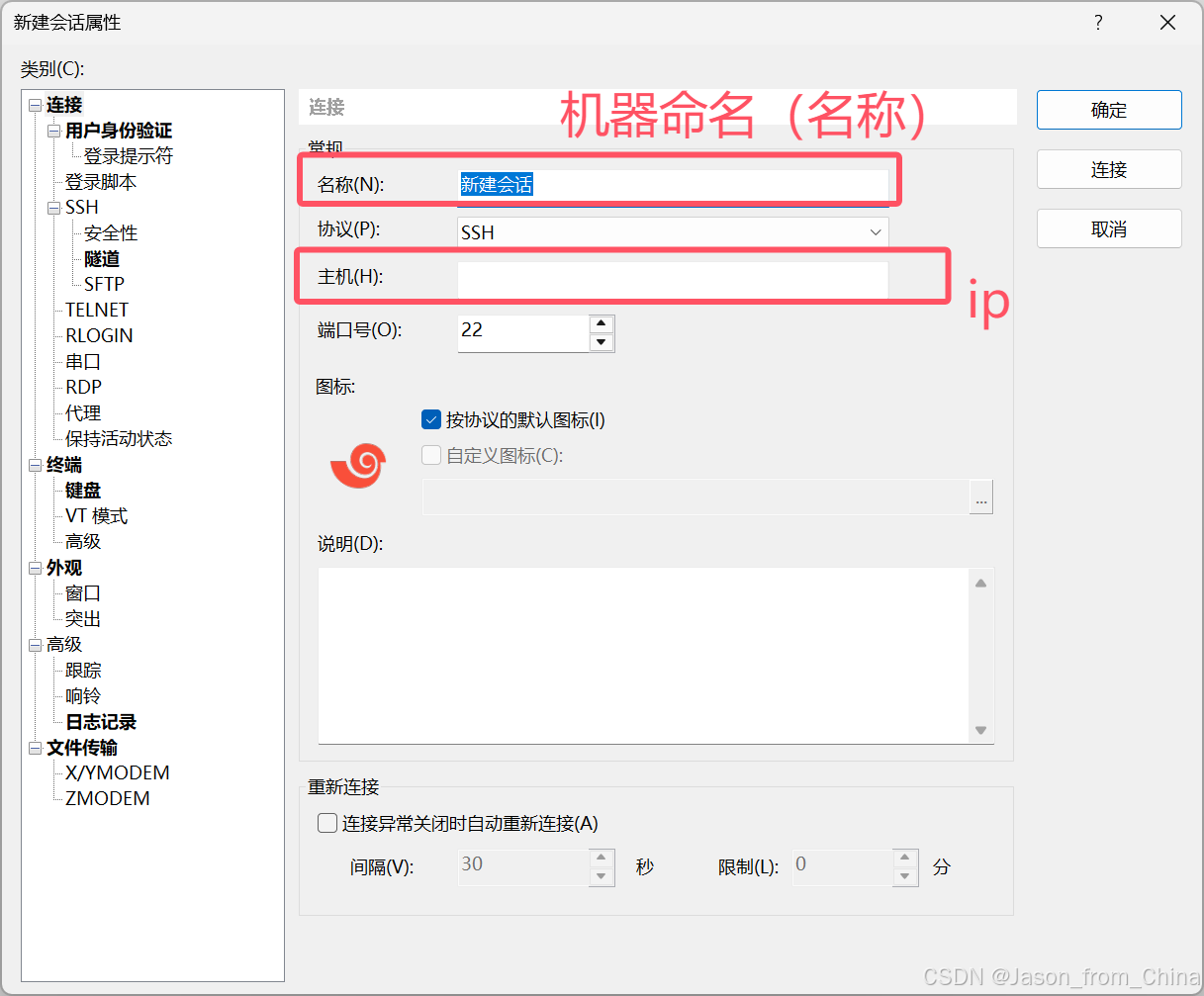Select 安全性 under SSH
Viewport: 1204px width, 996px height.
[111, 233]
